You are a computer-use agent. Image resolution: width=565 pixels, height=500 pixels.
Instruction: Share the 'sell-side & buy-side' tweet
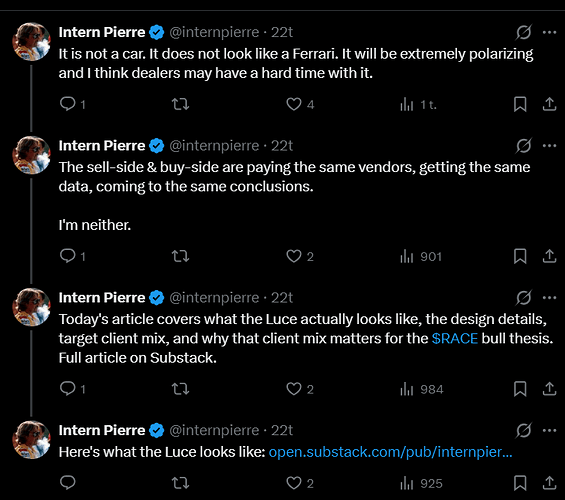(x=549, y=256)
